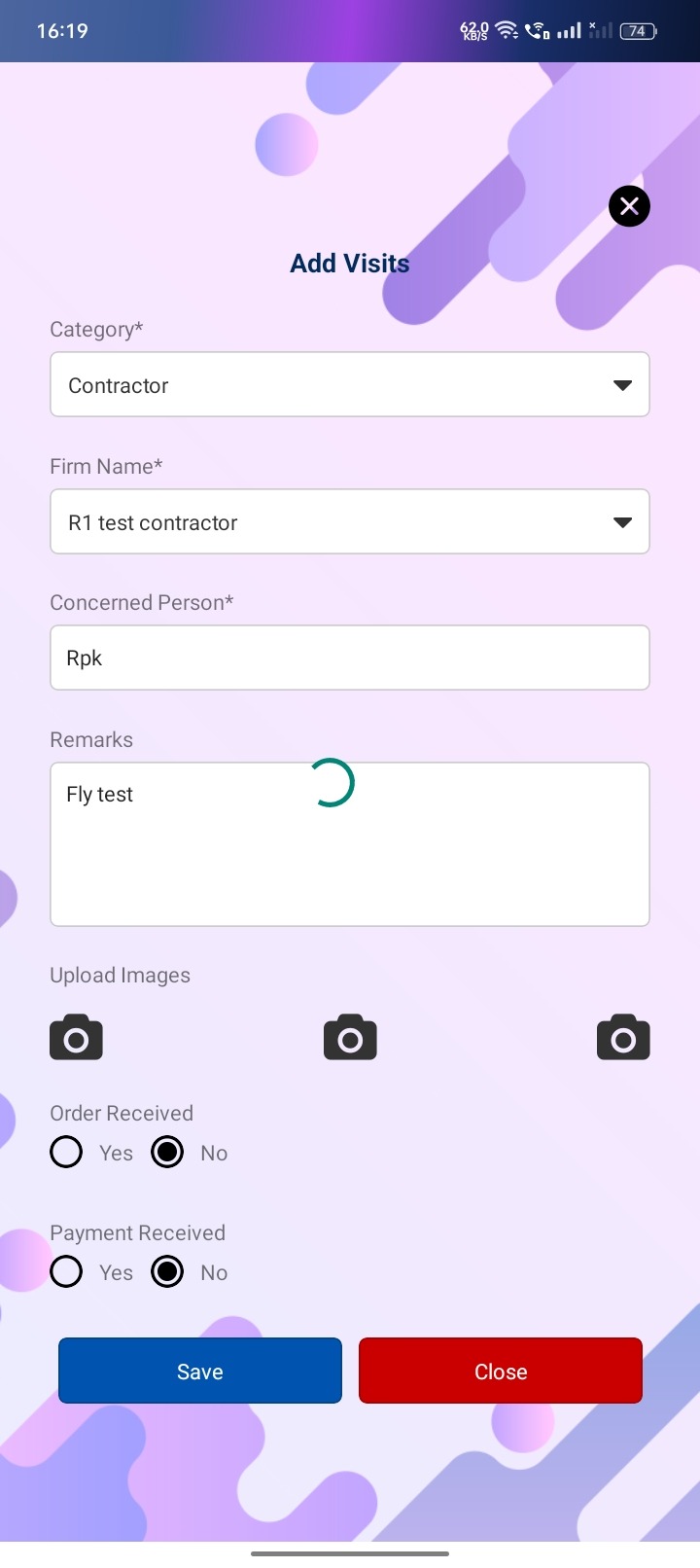
Task: Tap the battery indicator icon
Action: (638, 31)
